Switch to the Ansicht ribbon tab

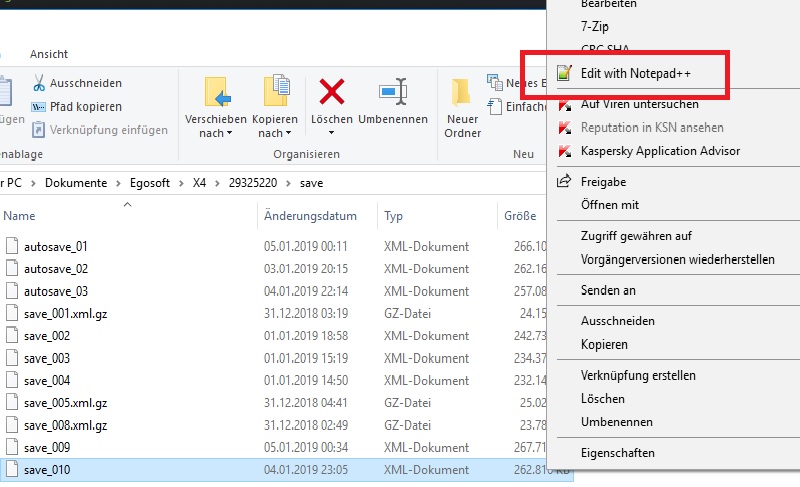(x=48, y=54)
